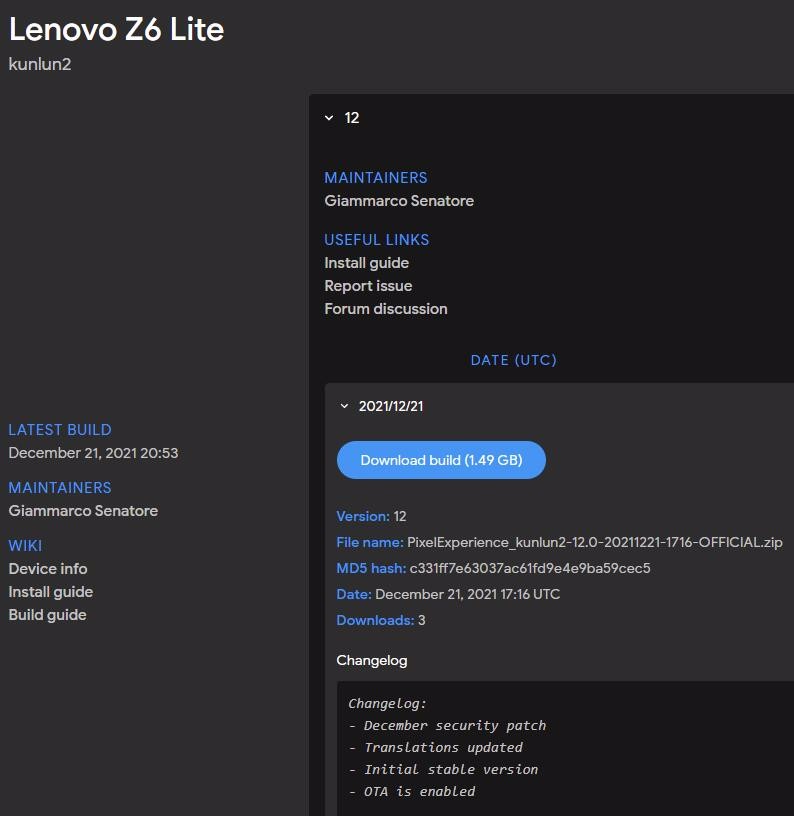The height and width of the screenshot is (816, 794).
Task: Click the kunlun2 codename text
Action: [40, 64]
